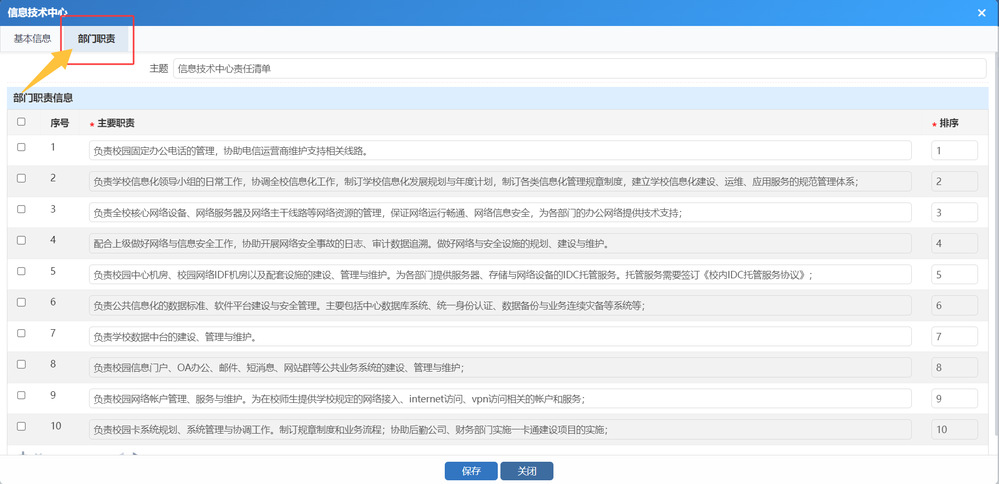Click the 关闭 button

pyautogui.click(x=527, y=471)
